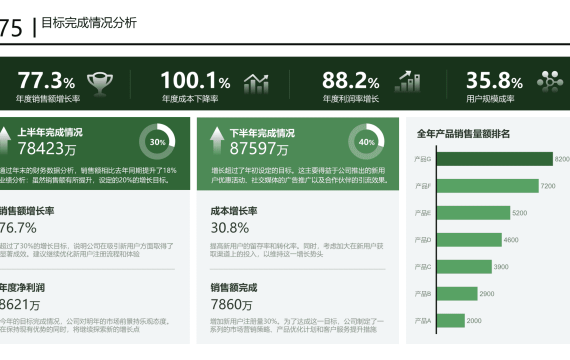The height and width of the screenshot is (360, 570).
Task: Click the 产品F bar valued 7200
Action: [488, 186]
